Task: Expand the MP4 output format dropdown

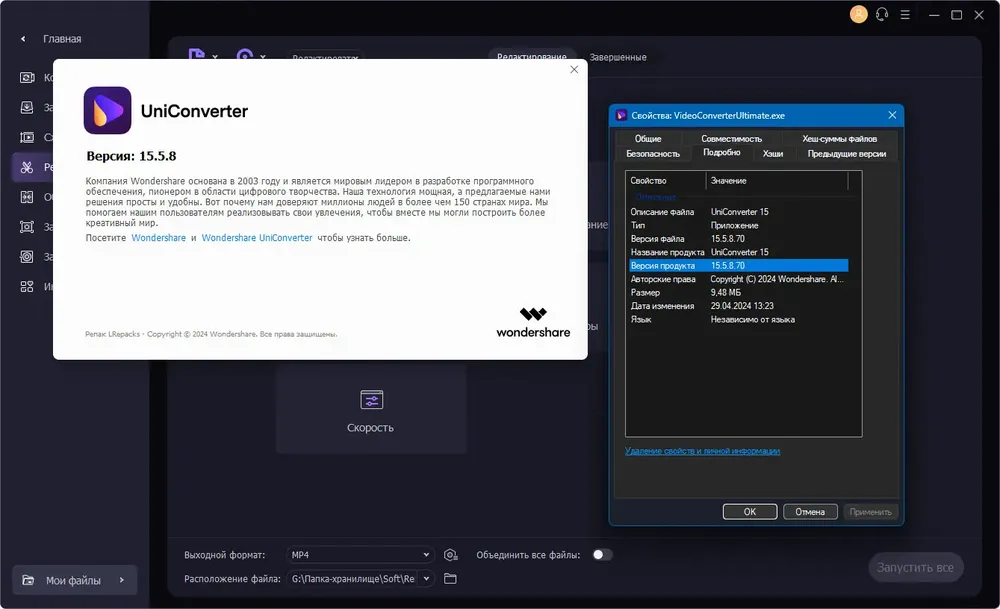Action: [360, 555]
